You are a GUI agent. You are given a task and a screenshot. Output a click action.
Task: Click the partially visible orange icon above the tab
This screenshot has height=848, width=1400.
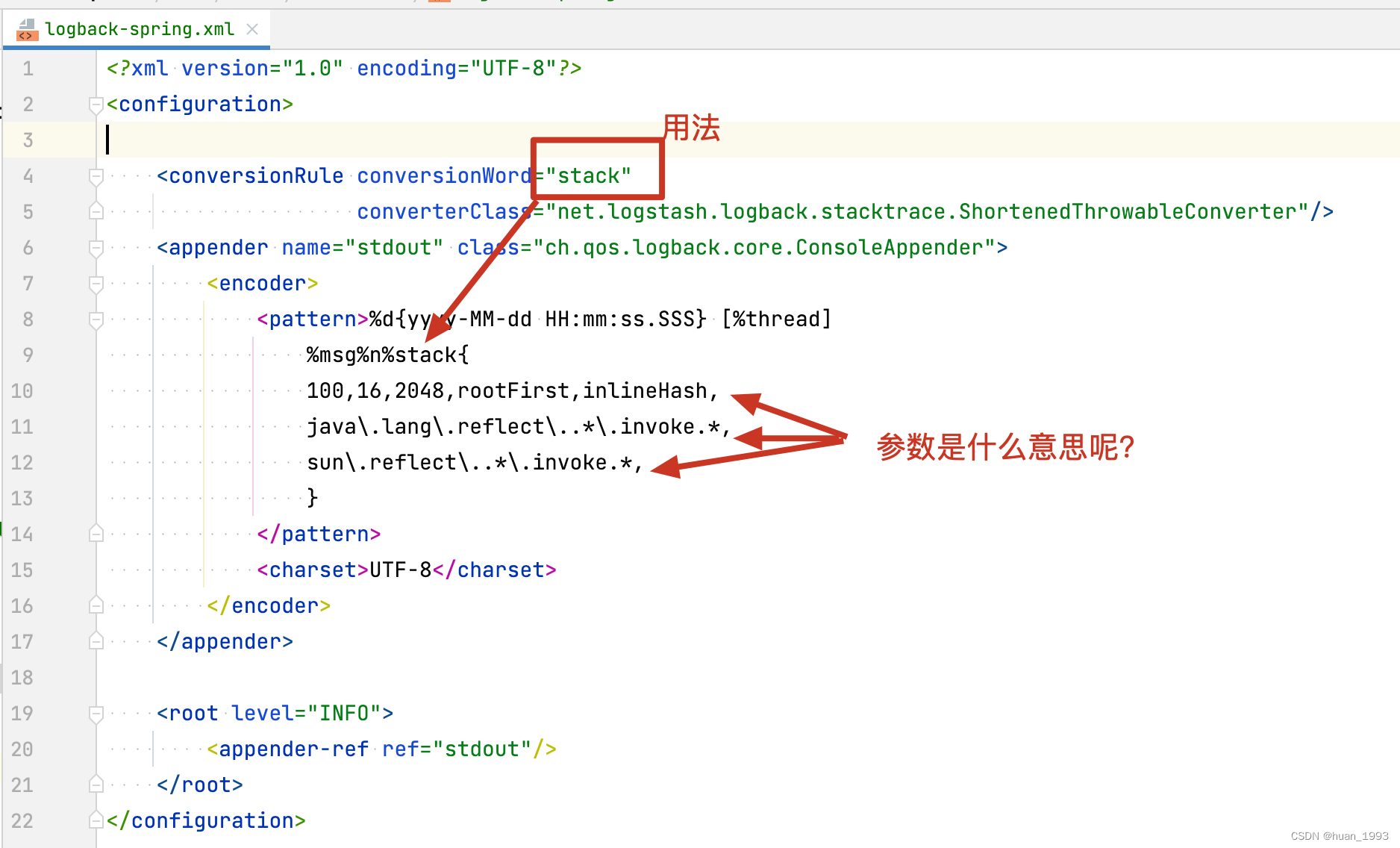[x=439, y=4]
